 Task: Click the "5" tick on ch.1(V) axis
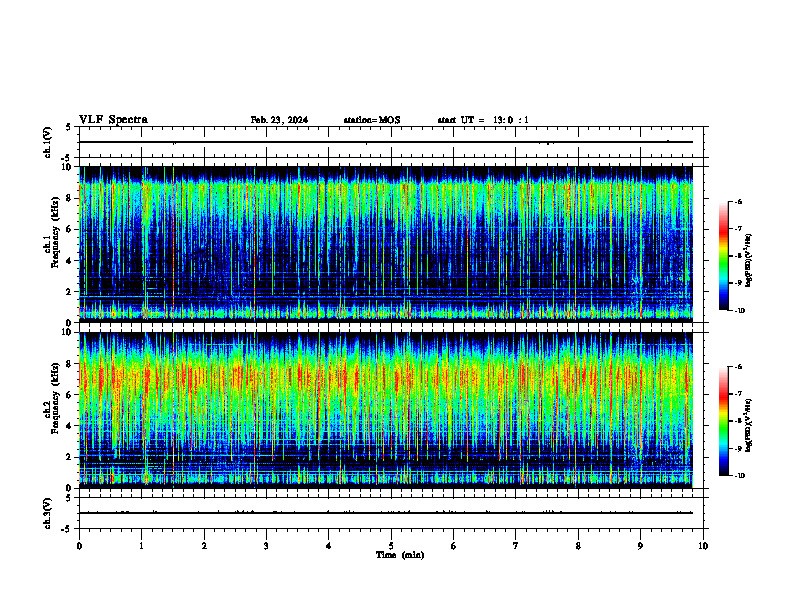click(69, 127)
